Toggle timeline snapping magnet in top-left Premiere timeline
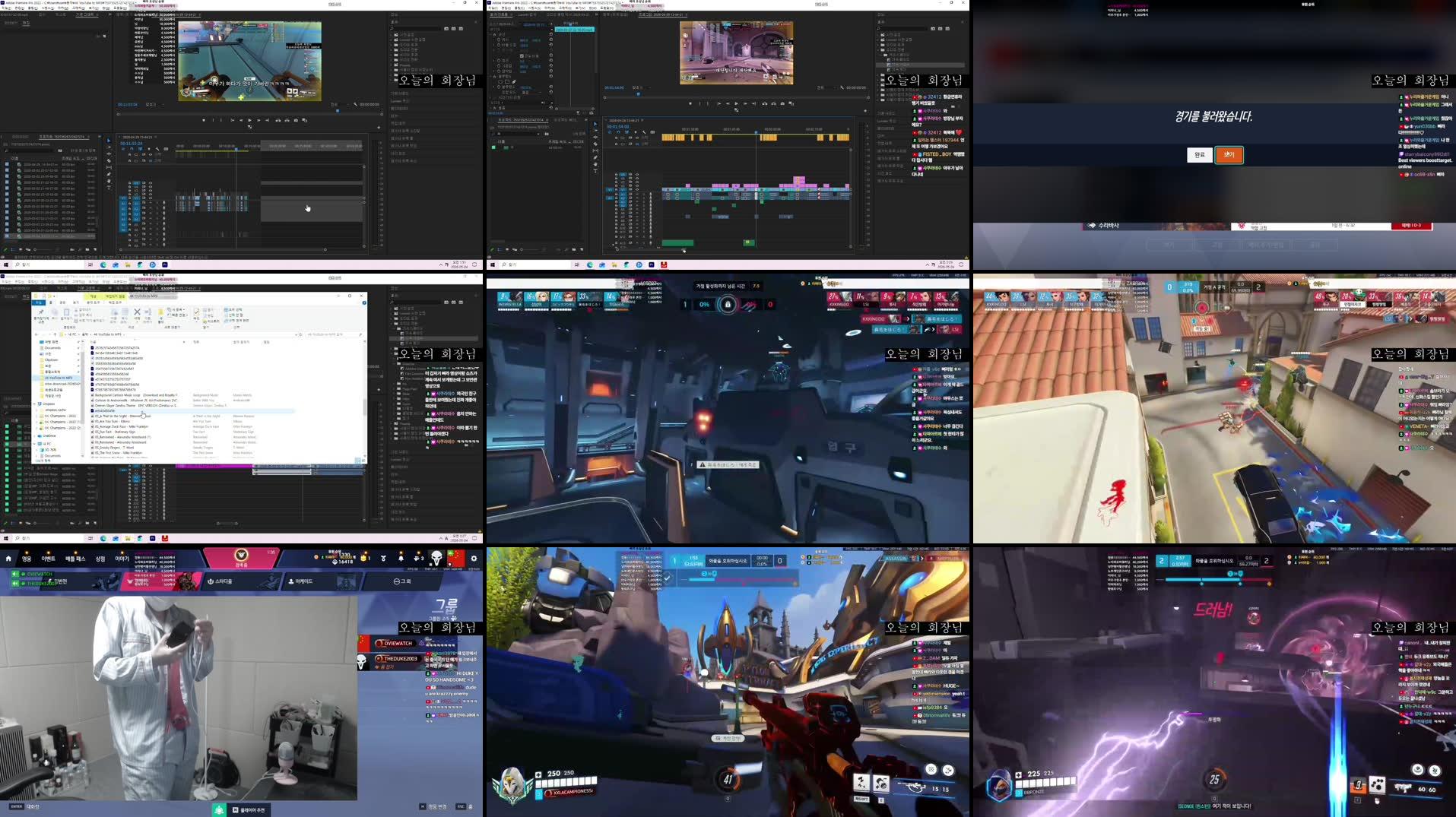Viewport: 1456px width, 817px height. (x=132, y=149)
